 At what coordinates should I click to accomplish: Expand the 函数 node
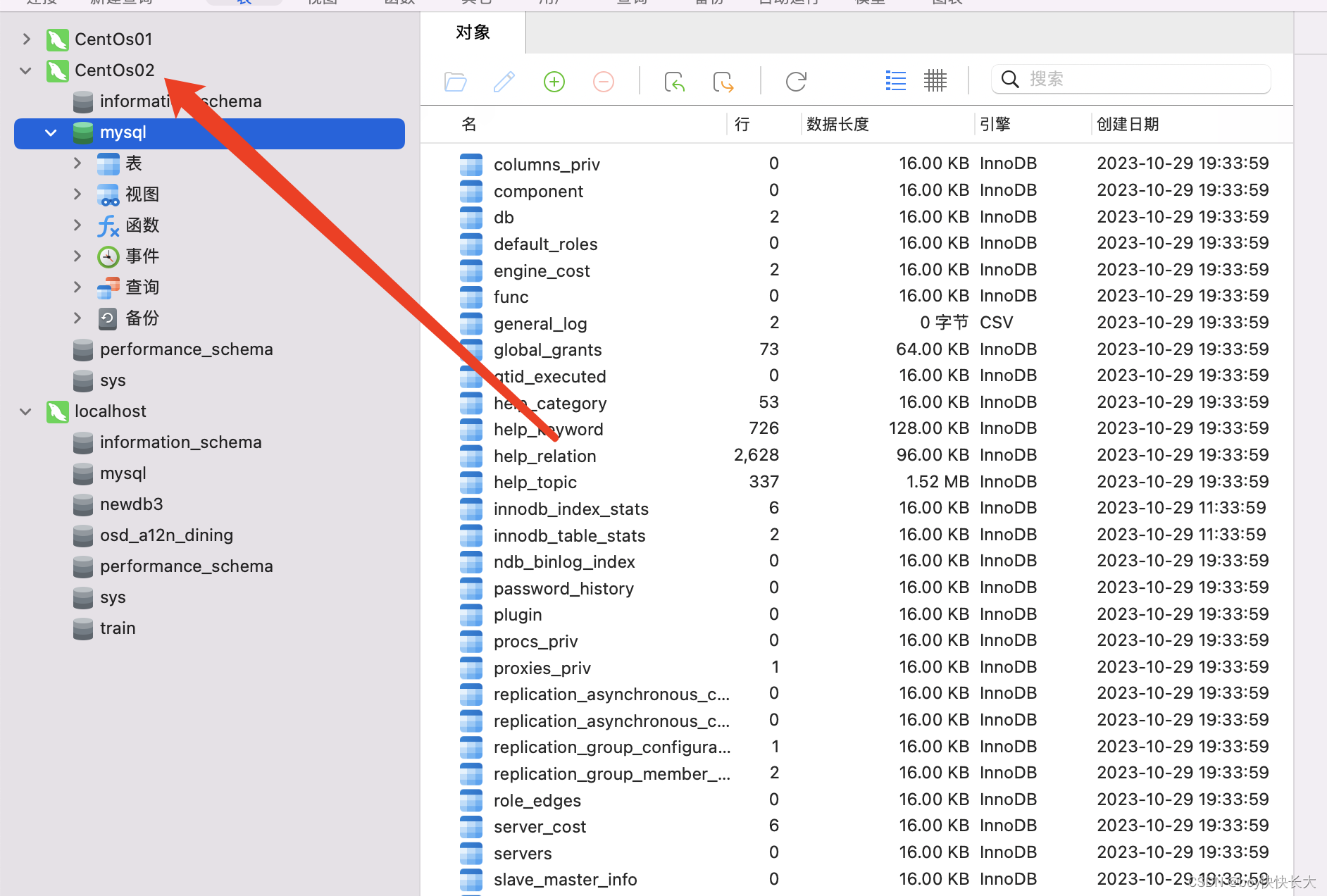(77, 225)
